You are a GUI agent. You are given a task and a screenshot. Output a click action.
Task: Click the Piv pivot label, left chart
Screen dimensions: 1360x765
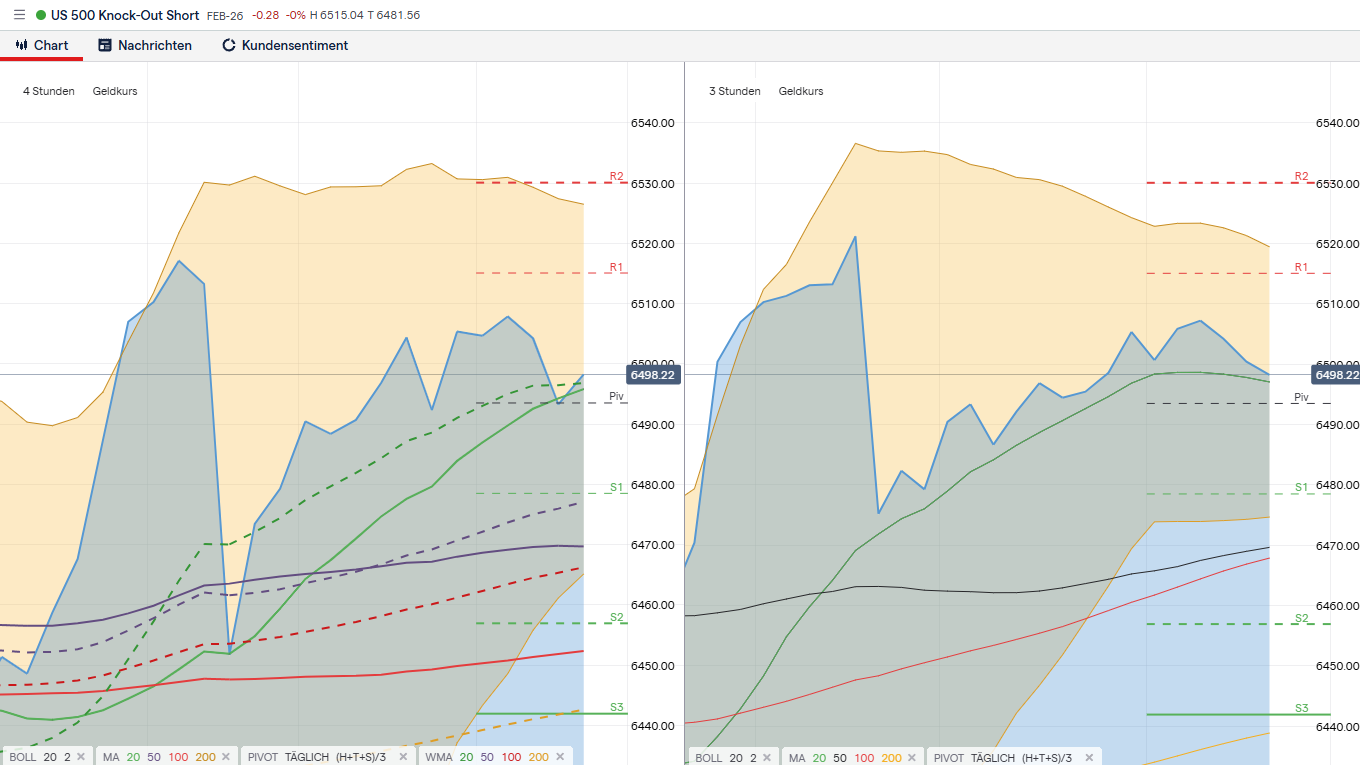(617, 397)
